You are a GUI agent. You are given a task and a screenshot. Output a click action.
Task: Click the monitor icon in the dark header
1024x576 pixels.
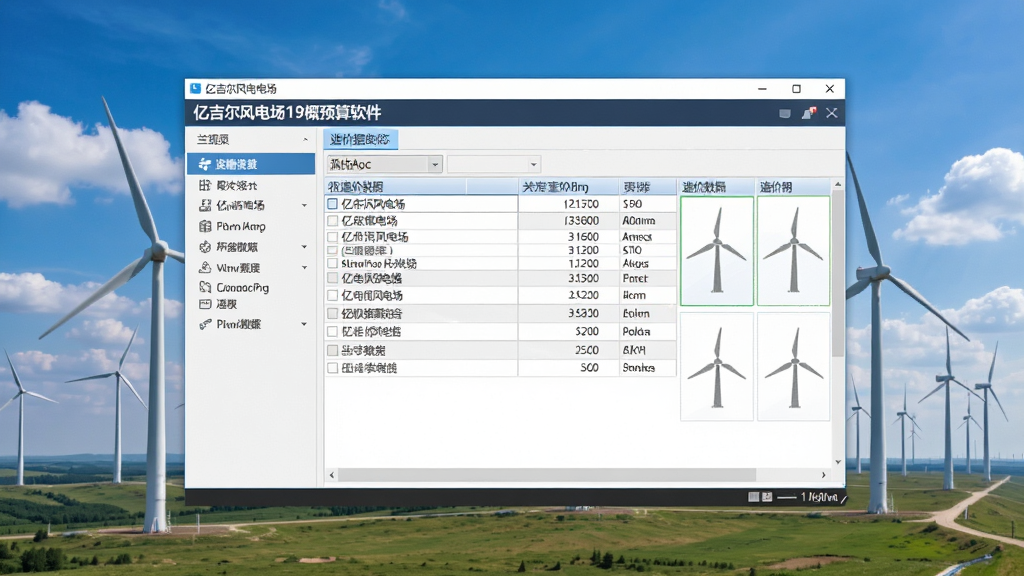click(x=785, y=114)
